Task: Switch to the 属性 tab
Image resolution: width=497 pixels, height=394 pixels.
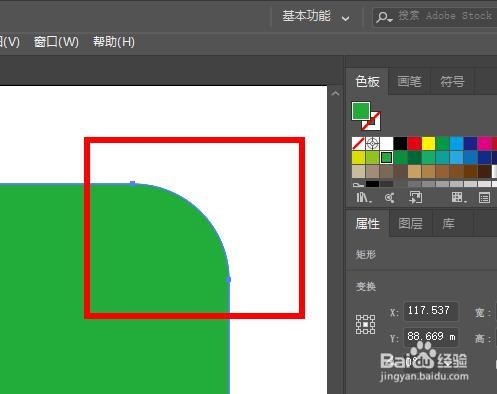Action: pyautogui.click(x=367, y=224)
